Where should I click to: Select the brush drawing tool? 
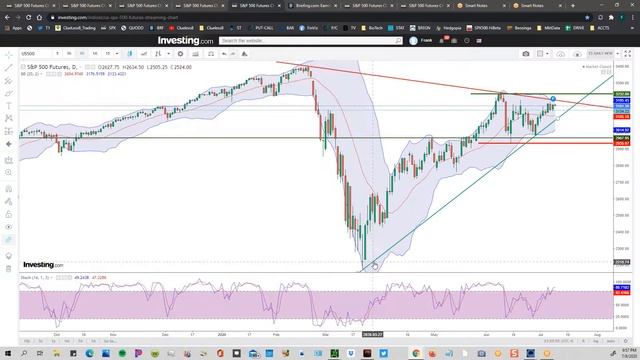9,93
